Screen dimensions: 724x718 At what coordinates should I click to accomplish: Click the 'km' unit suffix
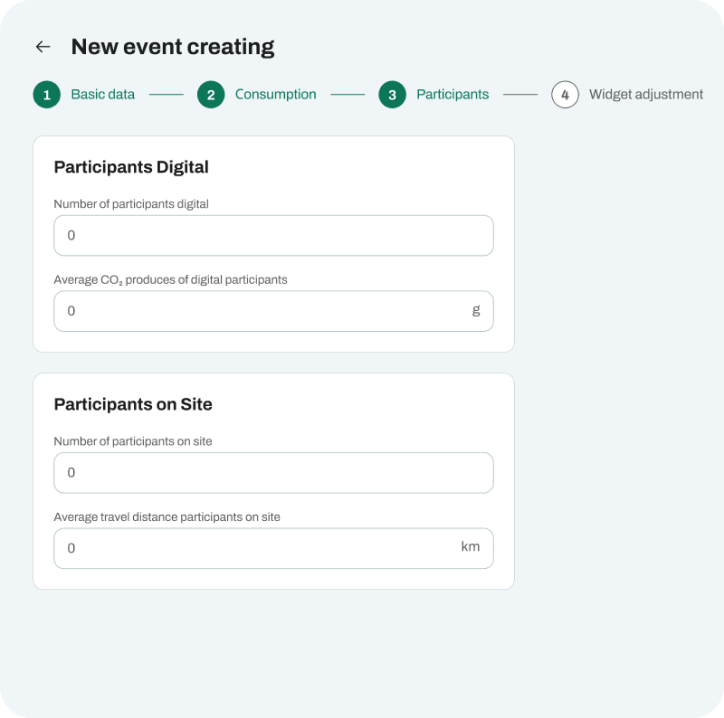[471, 547]
